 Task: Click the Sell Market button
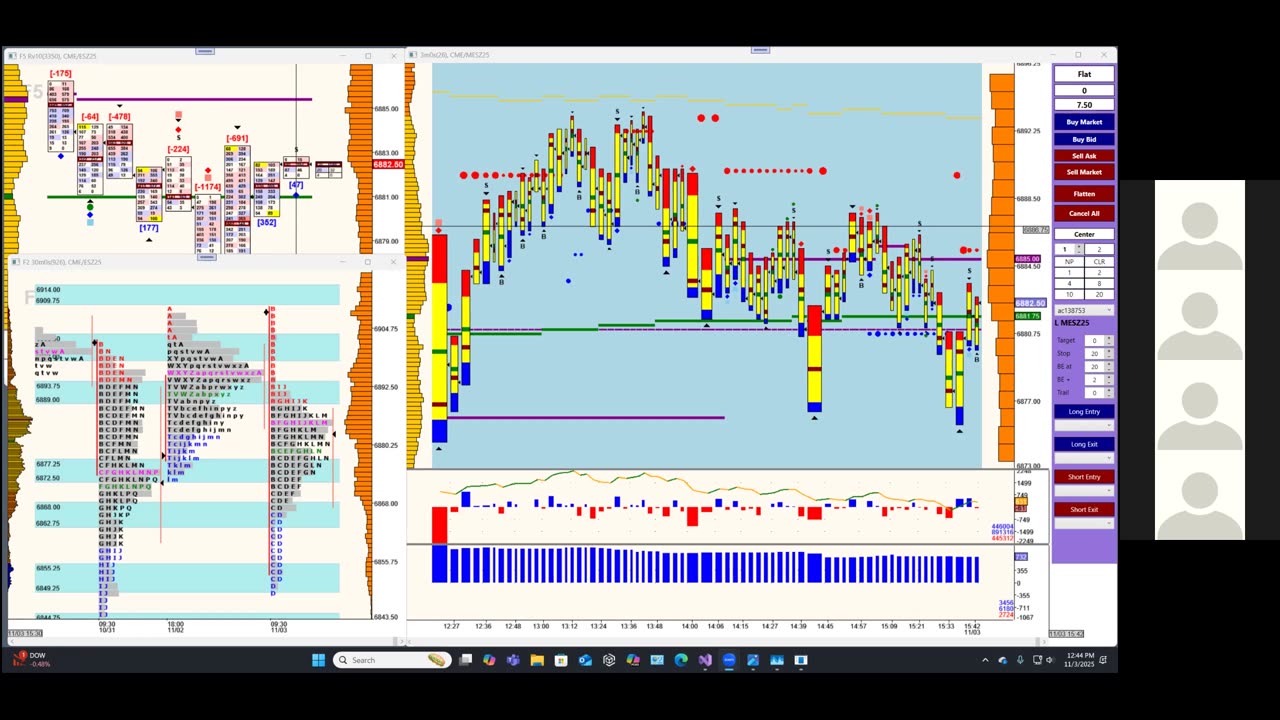(x=1084, y=172)
